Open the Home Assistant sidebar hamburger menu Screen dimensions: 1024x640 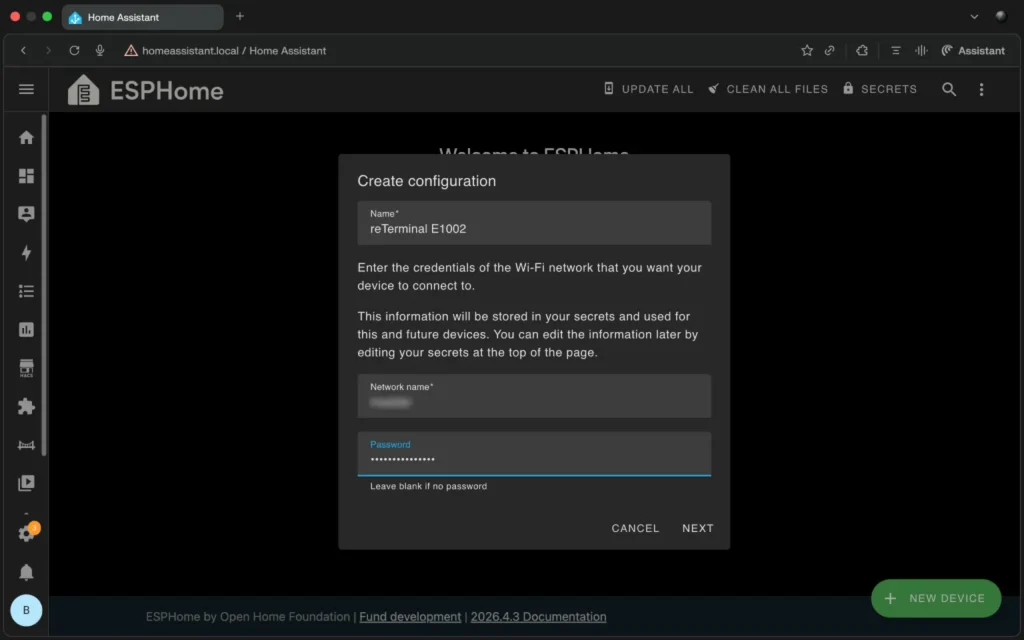click(x=26, y=89)
